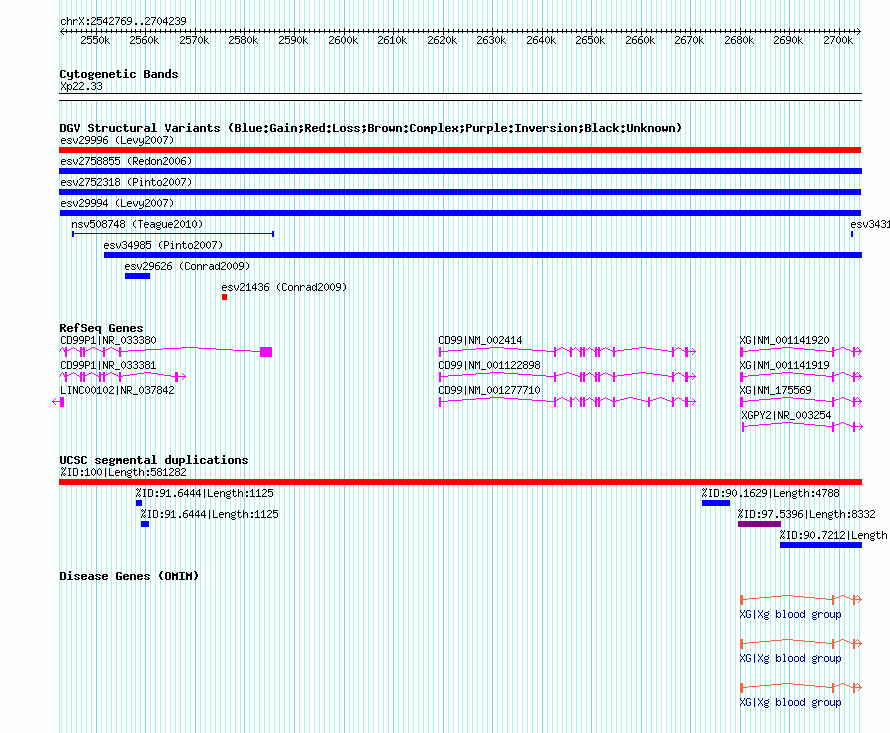Click the blue gain bar under esv2752318
Viewport: 890px width, 733px height.
click(460, 192)
